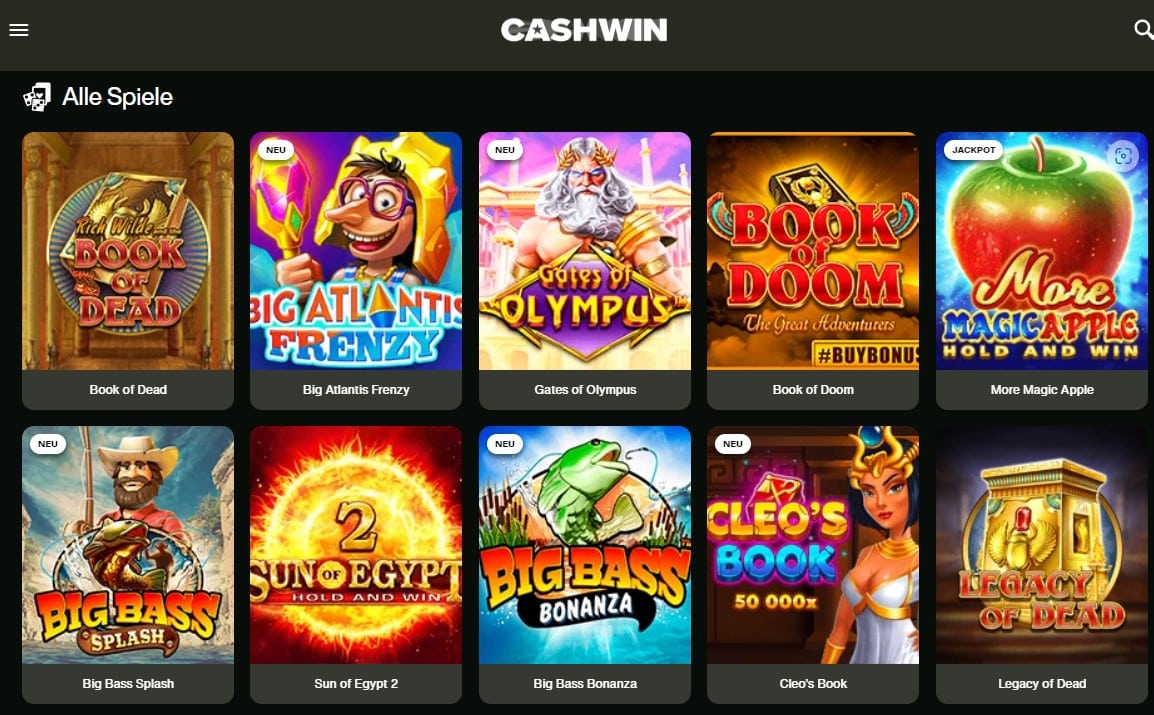This screenshot has height=715, width=1154.
Task: Click the Big Bass Splash title label
Action: pyautogui.click(x=128, y=683)
